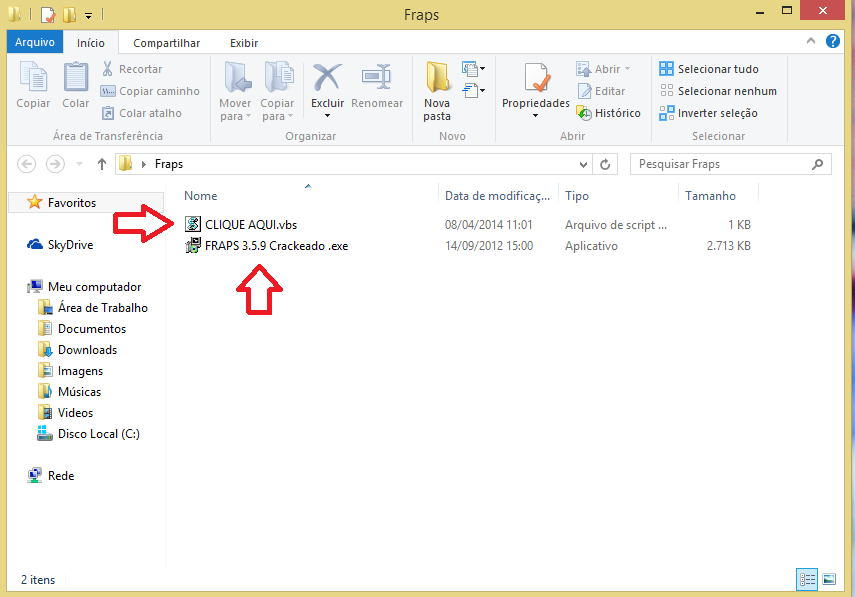
Task: Switch to the Compartilhar ribbon tab
Action: pyautogui.click(x=166, y=43)
